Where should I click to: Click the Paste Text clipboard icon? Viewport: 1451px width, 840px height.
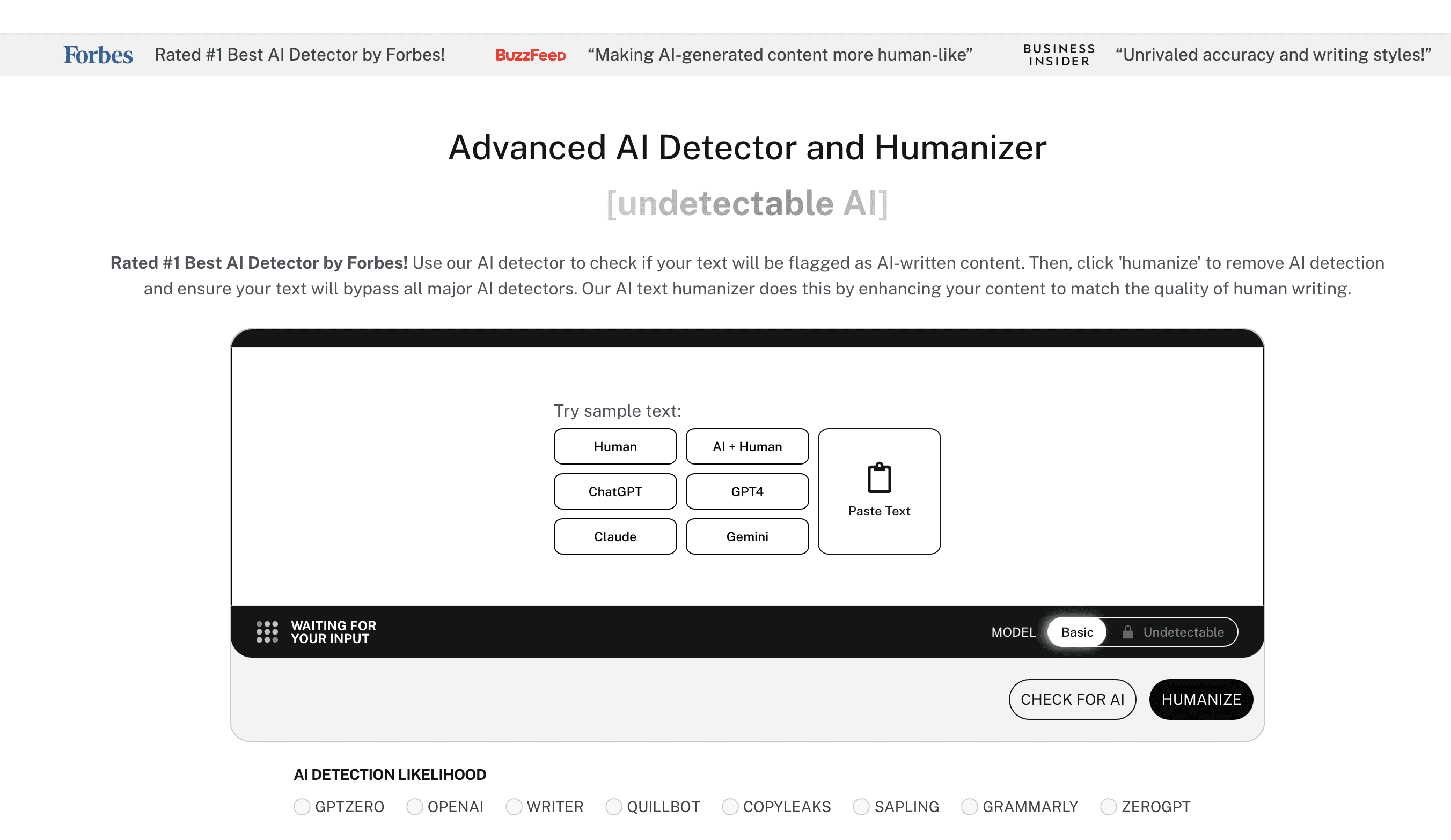coord(878,478)
